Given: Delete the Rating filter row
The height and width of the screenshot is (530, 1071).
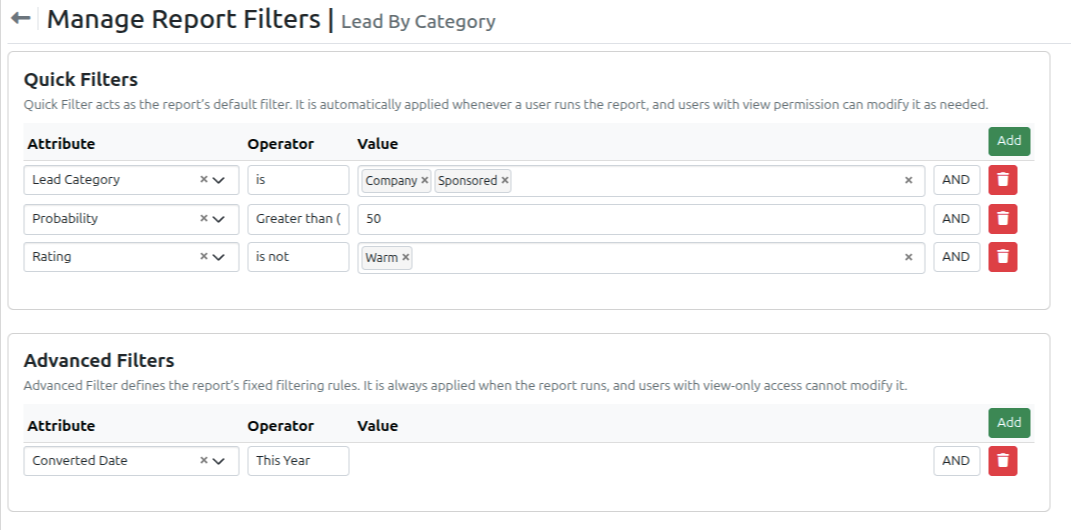Looking at the screenshot, I should point(1003,257).
